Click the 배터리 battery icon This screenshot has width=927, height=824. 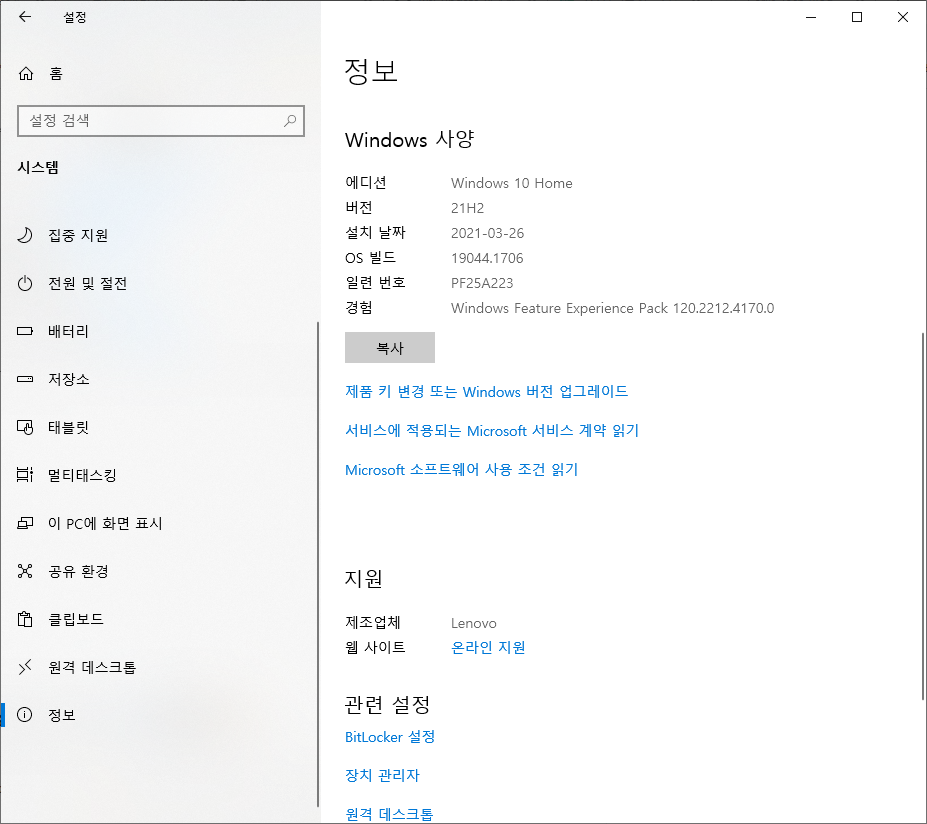pyautogui.click(x=25, y=331)
